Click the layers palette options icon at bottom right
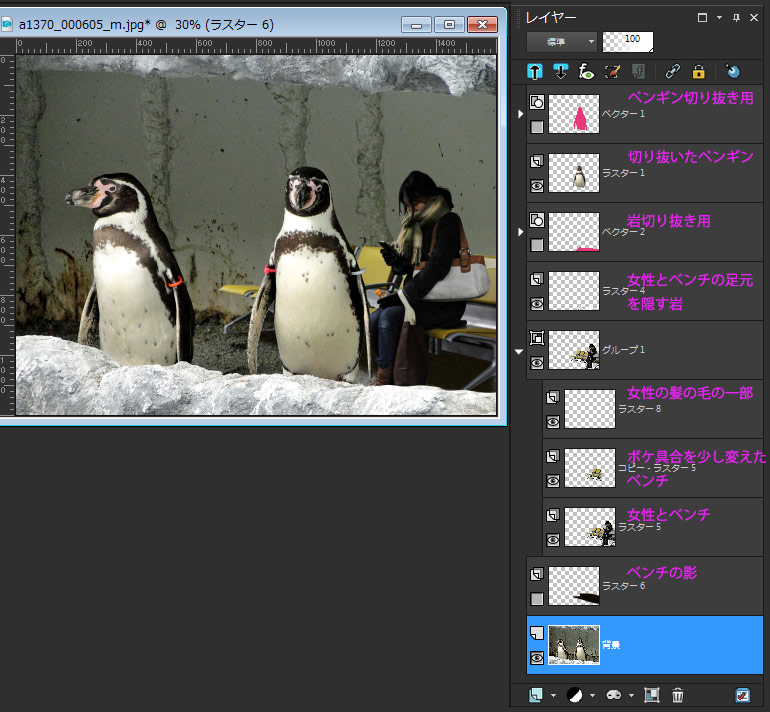This screenshot has height=712, width=770. pyautogui.click(x=743, y=695)
